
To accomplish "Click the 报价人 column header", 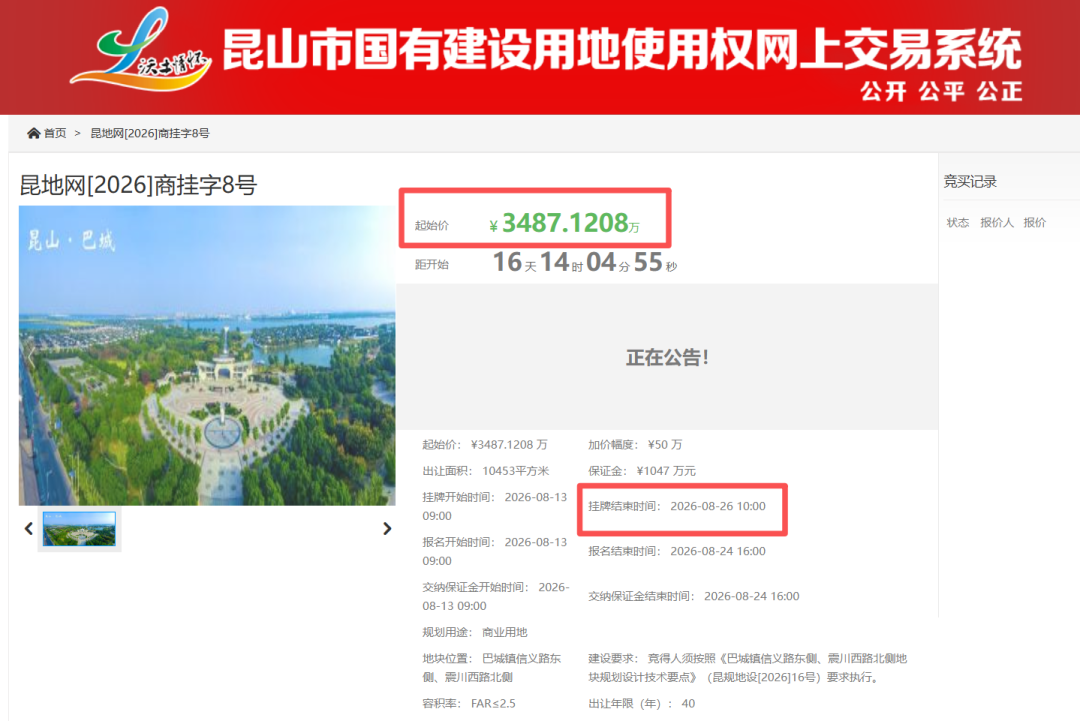I will (x=997, y=222).
